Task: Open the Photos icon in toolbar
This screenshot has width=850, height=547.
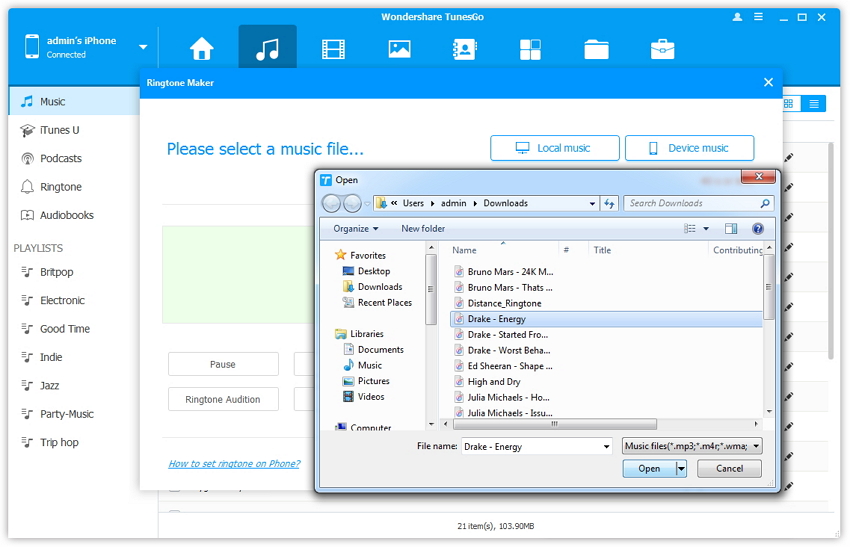Action: [399, 49]
